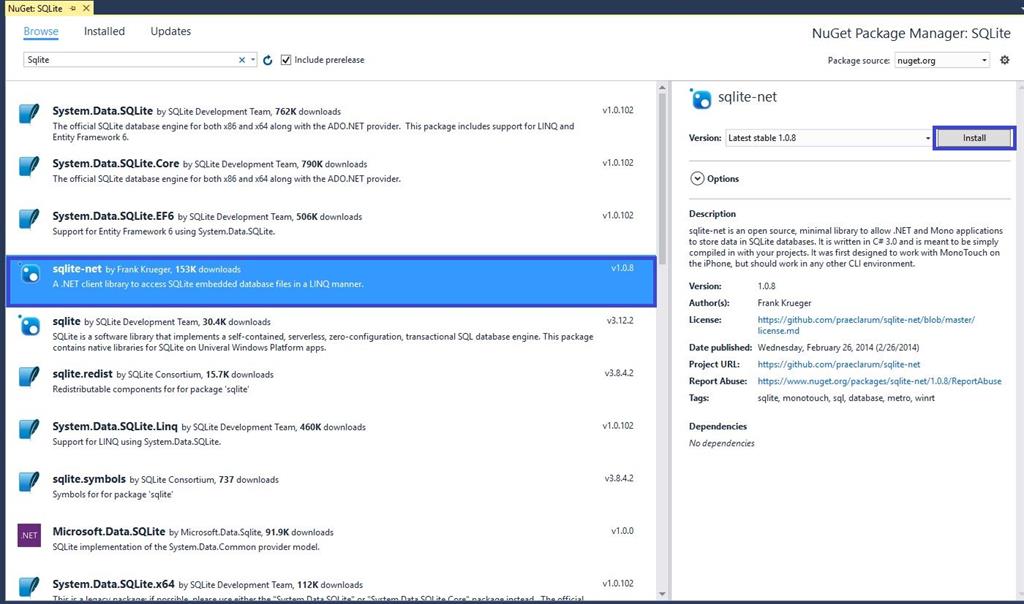Click the Dependencies heading
Viewport: 1024px width, 604px height.
[x=718, y=426]
